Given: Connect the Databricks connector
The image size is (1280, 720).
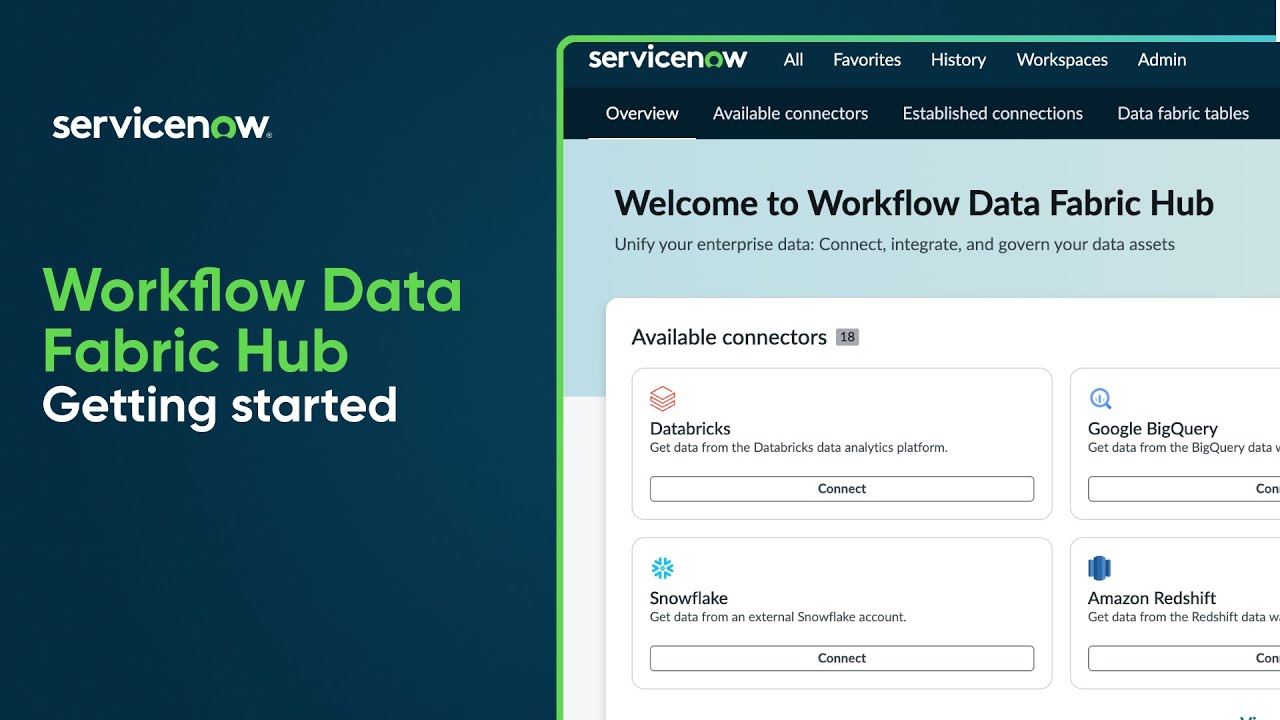Looking at the screenshot, I should 841,488.
